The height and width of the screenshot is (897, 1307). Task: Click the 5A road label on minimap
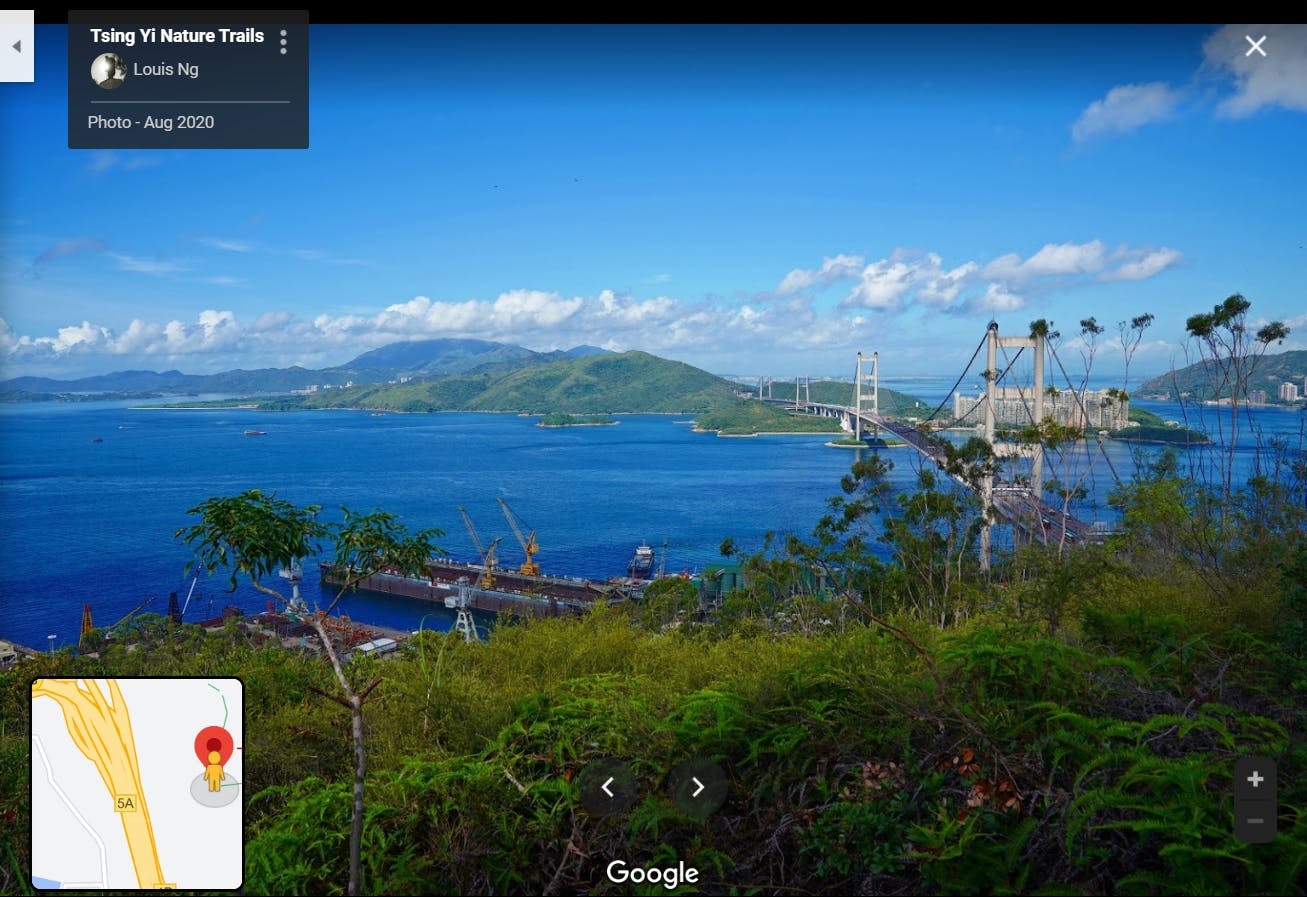click(125, 803)
